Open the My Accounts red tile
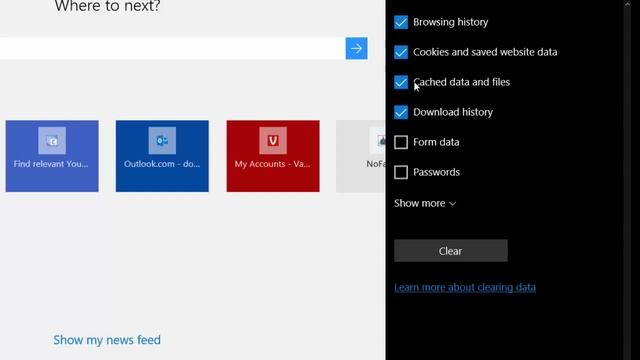 pos(273,156)
